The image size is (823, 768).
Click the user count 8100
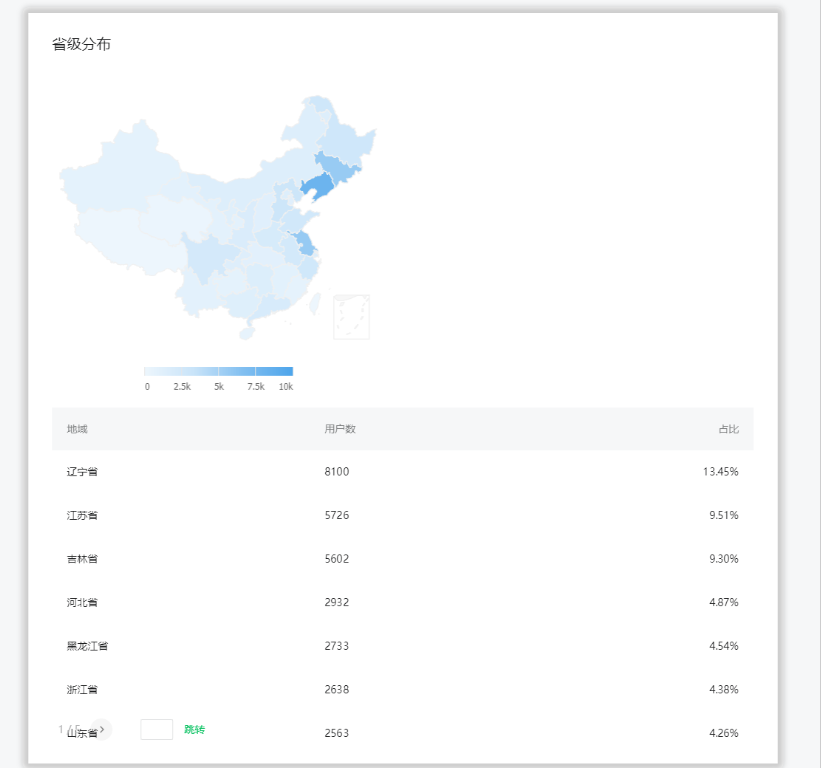(336, 471)
